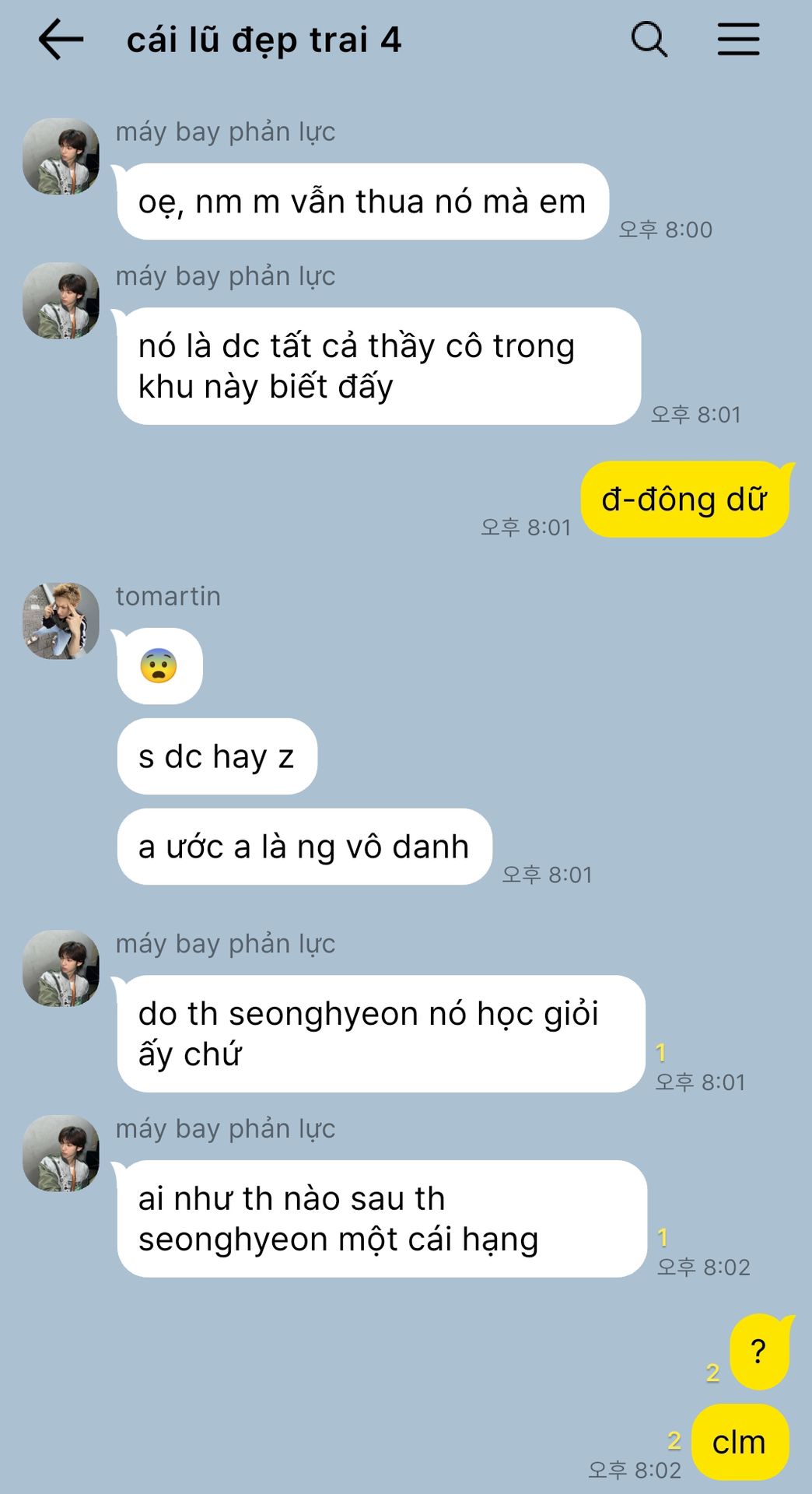The width and height of the screenshot is (812, 1494).
Task: Tap the unread count '2' beside 'clm'
Action: point(674,1440)
